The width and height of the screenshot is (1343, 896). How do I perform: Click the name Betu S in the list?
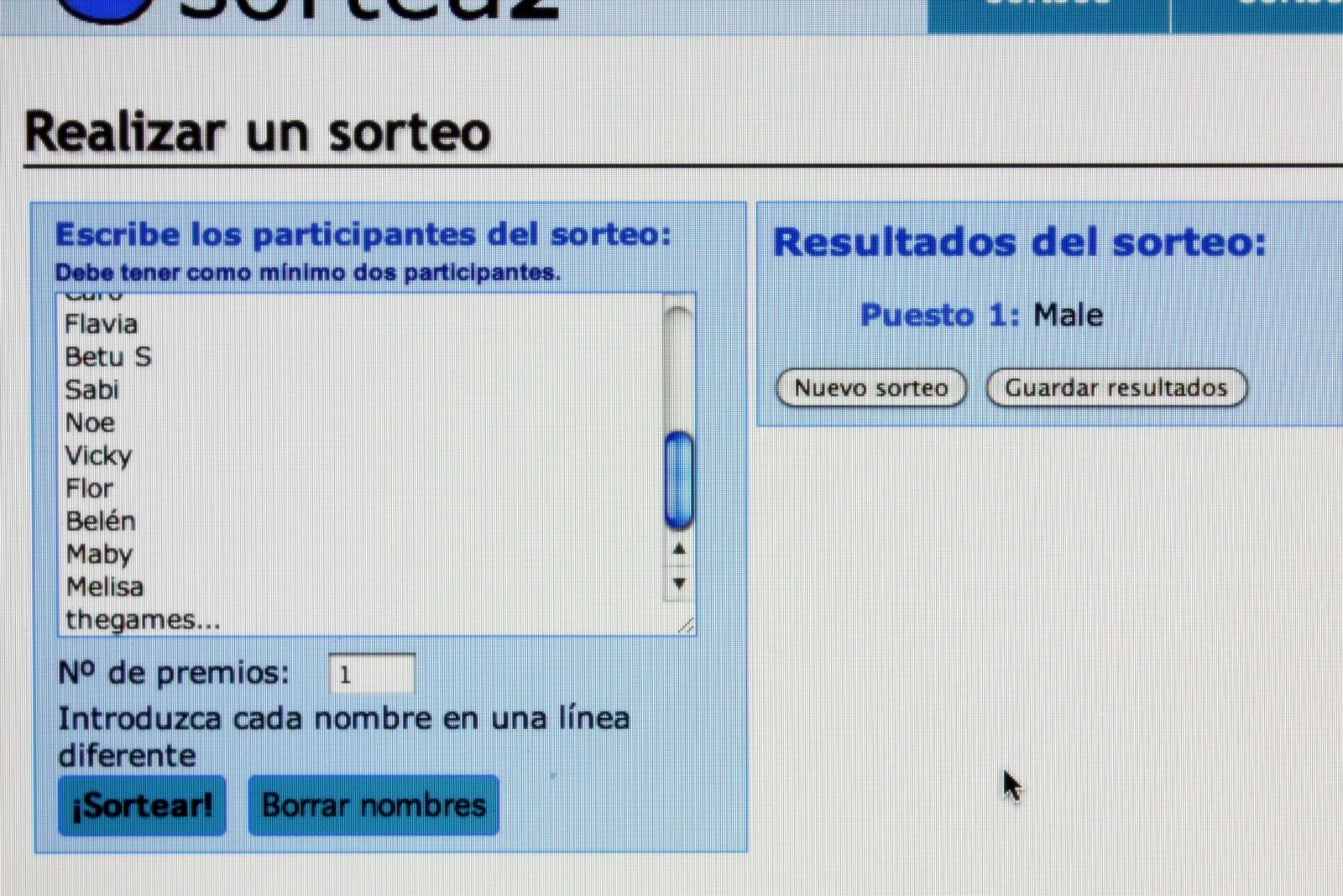108,357
